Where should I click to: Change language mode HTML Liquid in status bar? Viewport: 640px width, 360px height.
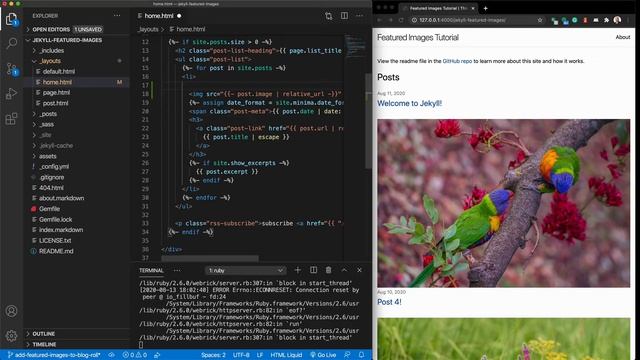tap(286, 355)
